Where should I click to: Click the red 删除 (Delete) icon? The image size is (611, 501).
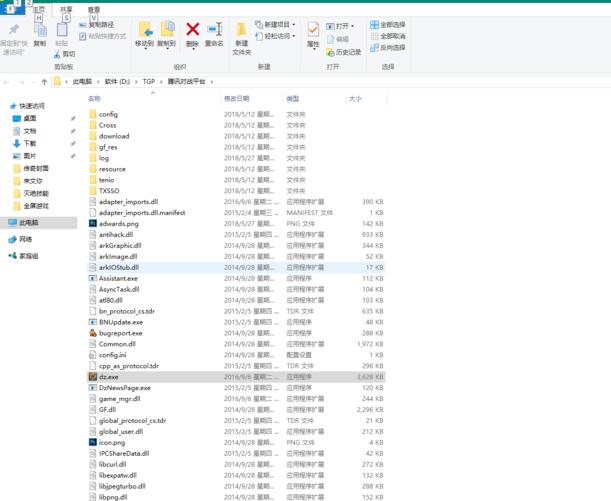click(x=192, y=31)
